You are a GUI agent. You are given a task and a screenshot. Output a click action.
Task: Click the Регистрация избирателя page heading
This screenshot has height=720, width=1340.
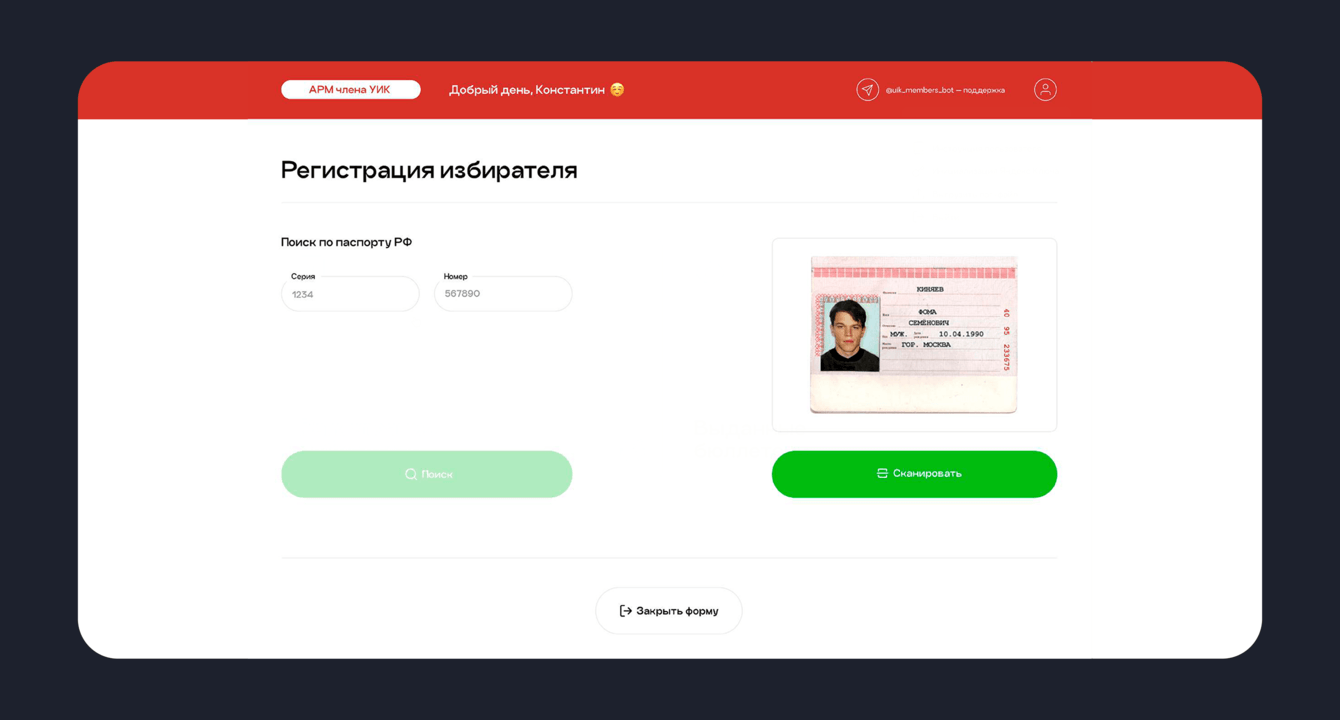click(x=429, y=170)
